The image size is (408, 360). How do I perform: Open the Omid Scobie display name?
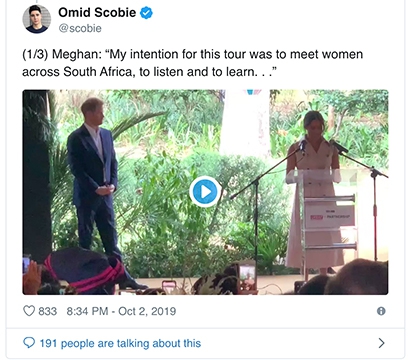click(97, 12)
